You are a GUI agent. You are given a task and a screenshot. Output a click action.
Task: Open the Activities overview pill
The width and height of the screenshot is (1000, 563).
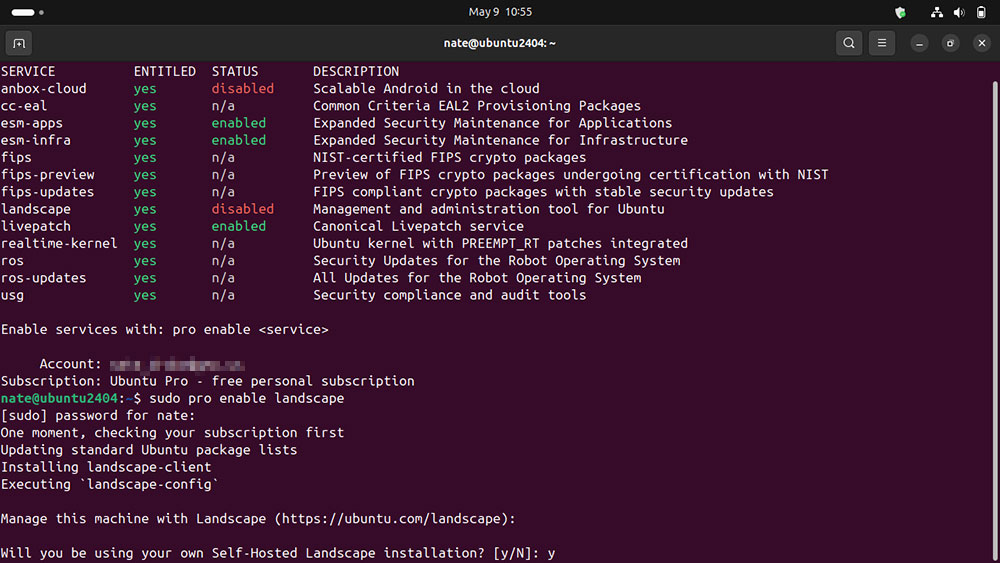point(27,12)
